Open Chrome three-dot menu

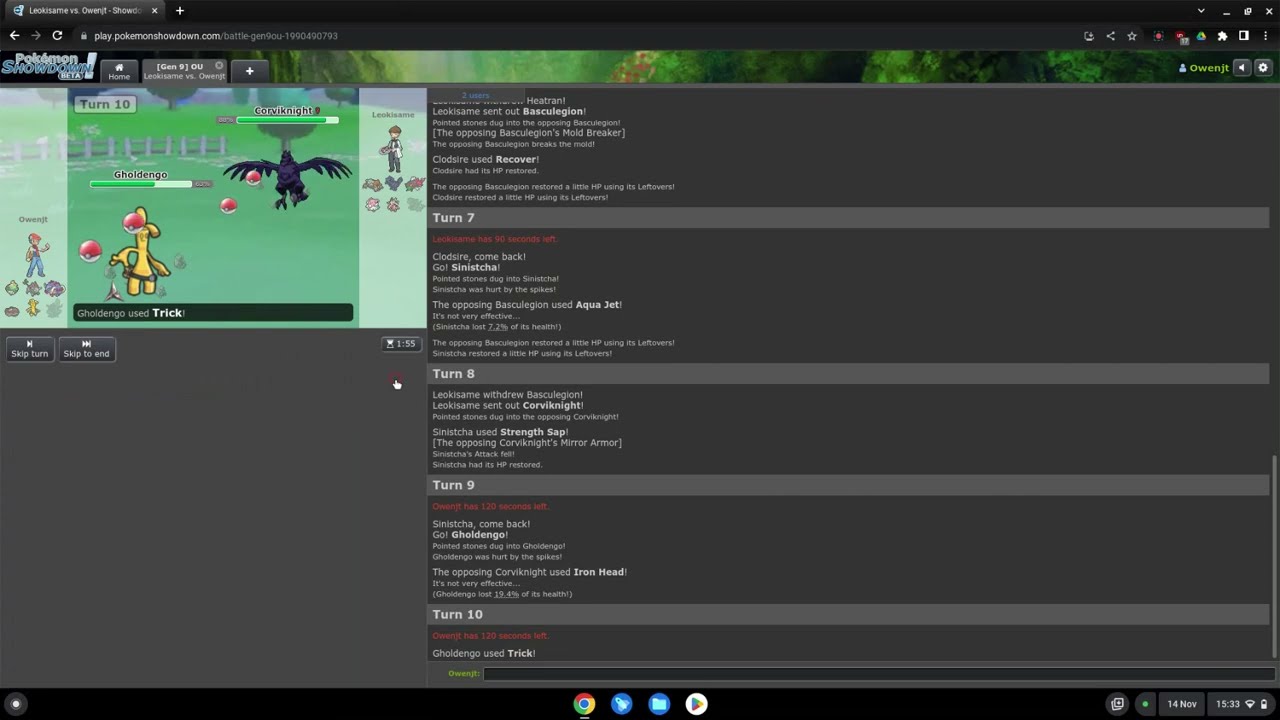point(1265,36)
